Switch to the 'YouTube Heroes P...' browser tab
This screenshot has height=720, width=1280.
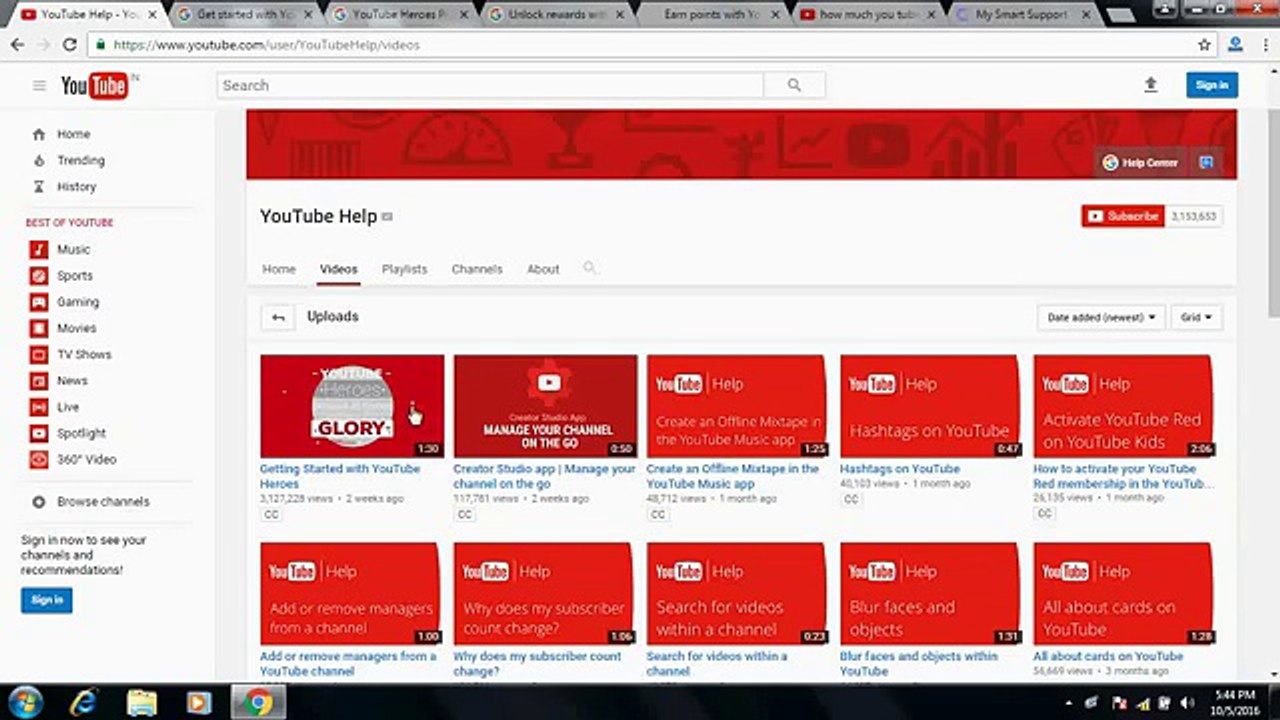(398, 14)
